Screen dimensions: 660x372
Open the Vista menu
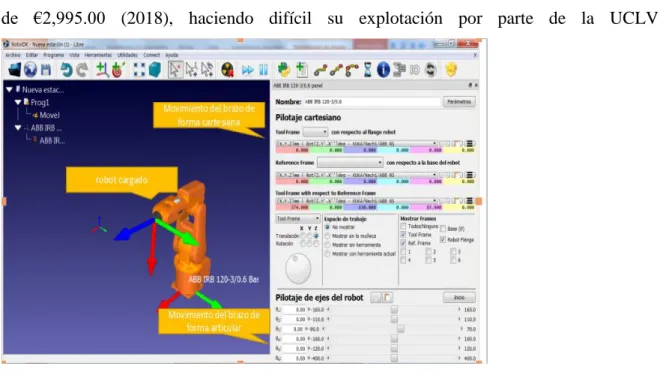click(x=75, y=55)
